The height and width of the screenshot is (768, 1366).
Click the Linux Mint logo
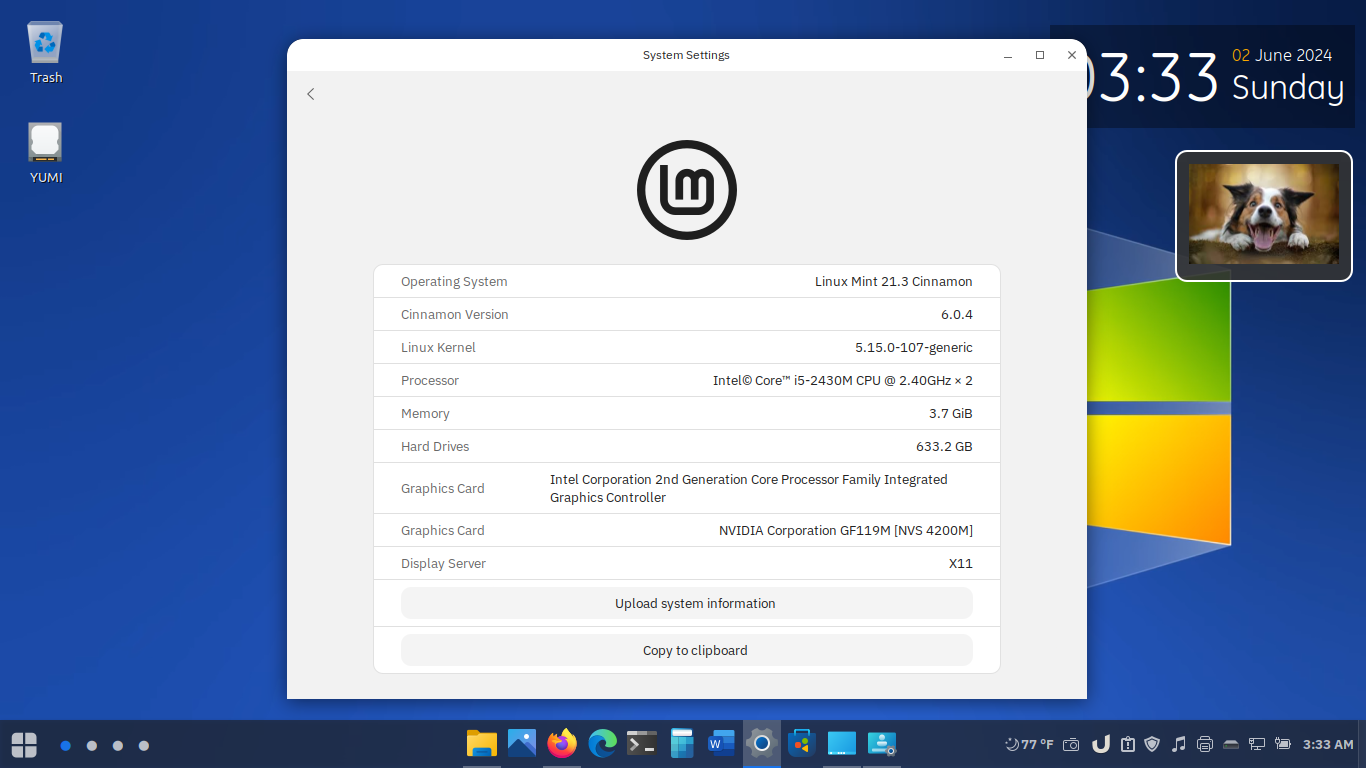687,190
